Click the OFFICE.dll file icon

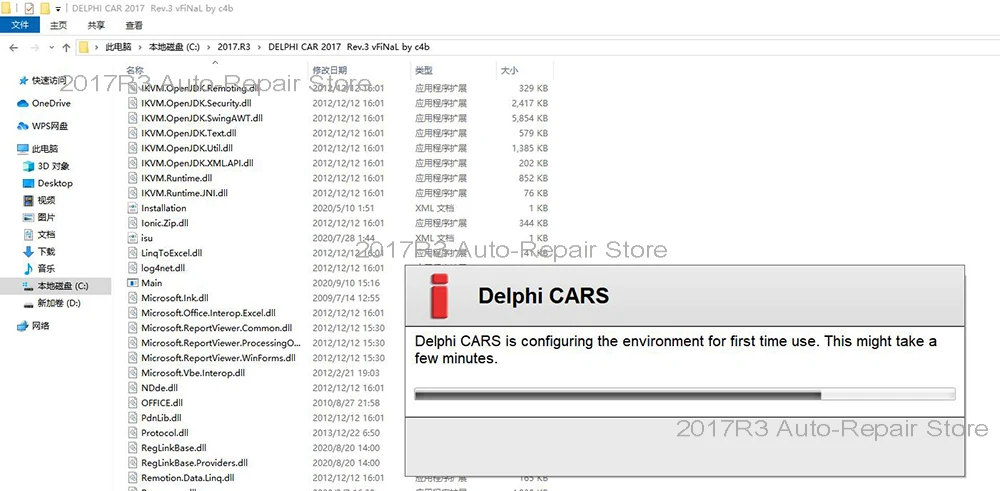point(133,403)
